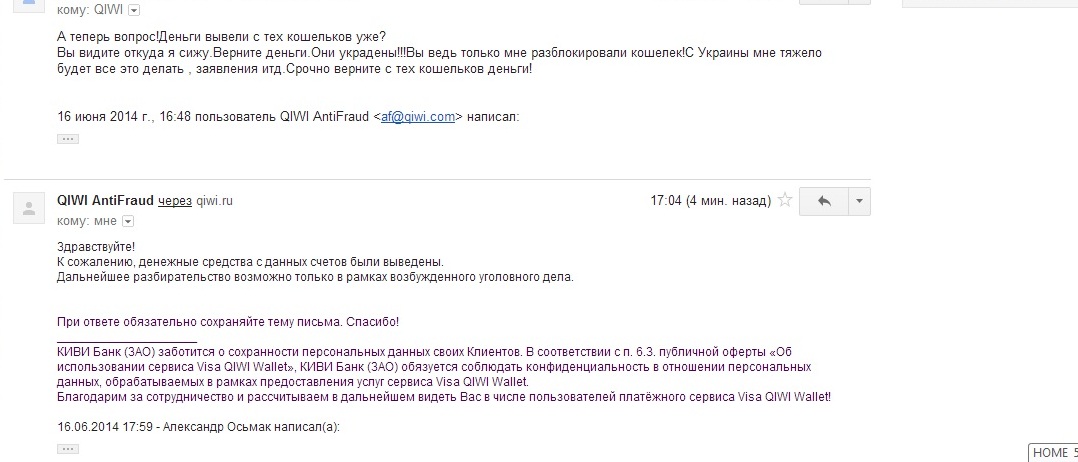
Task: Click the QIWI AntiFraud sender avatar
Action: pos(30,209)
